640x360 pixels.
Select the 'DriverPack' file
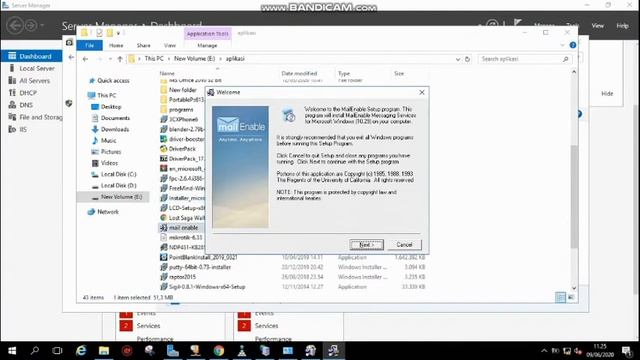tap(182, 149)
